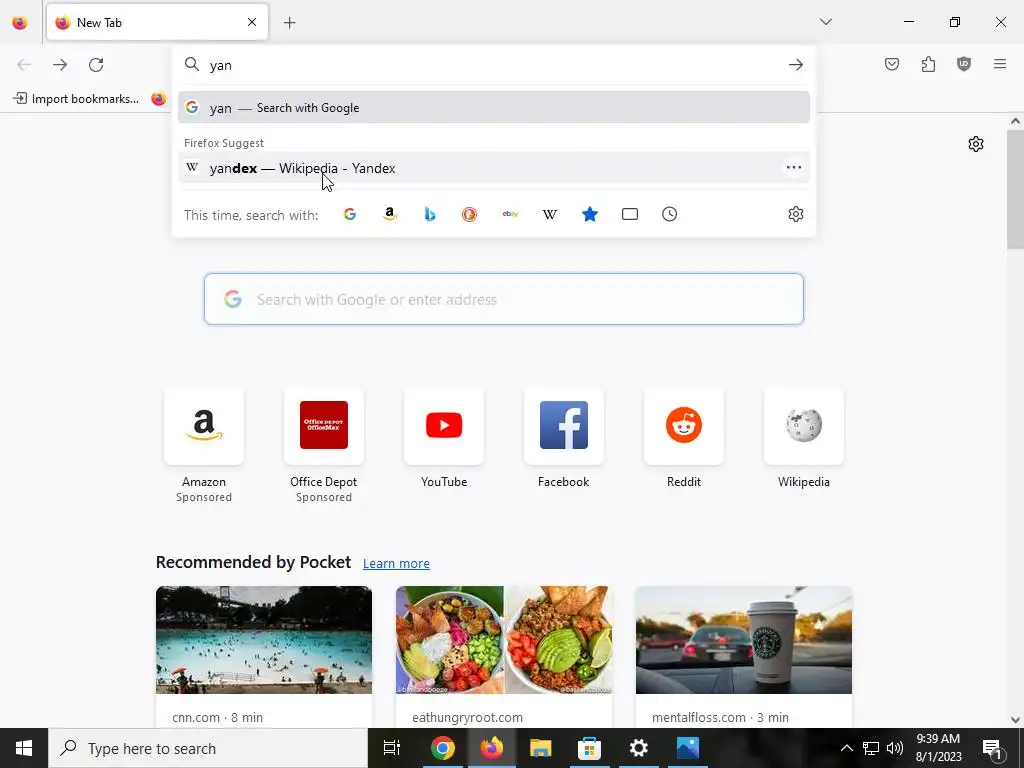The height and width of the screenshot is (768, 1024).
Task: Save page to Pocket from the toolbar icon
Action: [892, 64]
